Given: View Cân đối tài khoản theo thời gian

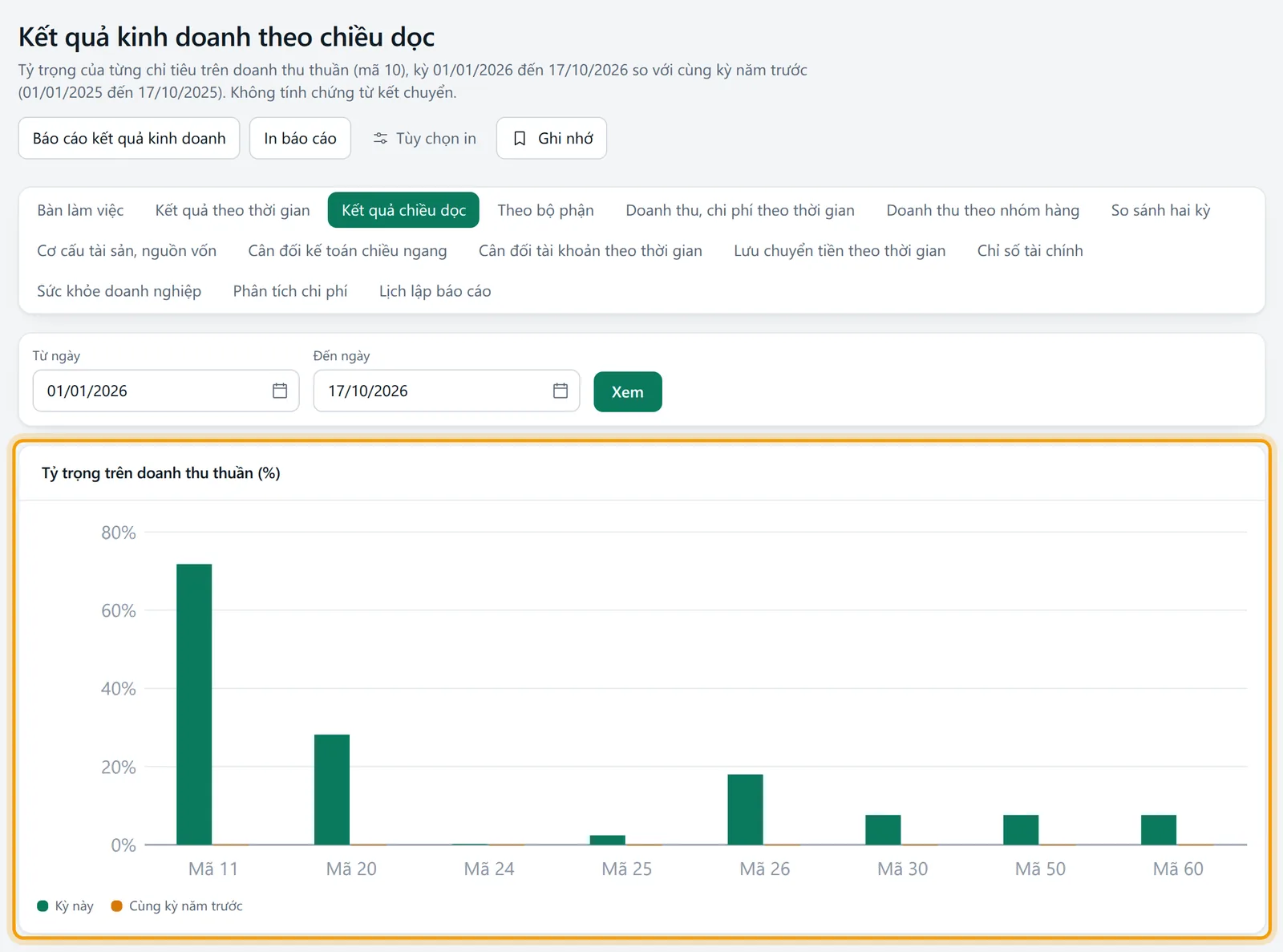Looking at the screenshot, I should pyautogui.click(x=590, y=251).
